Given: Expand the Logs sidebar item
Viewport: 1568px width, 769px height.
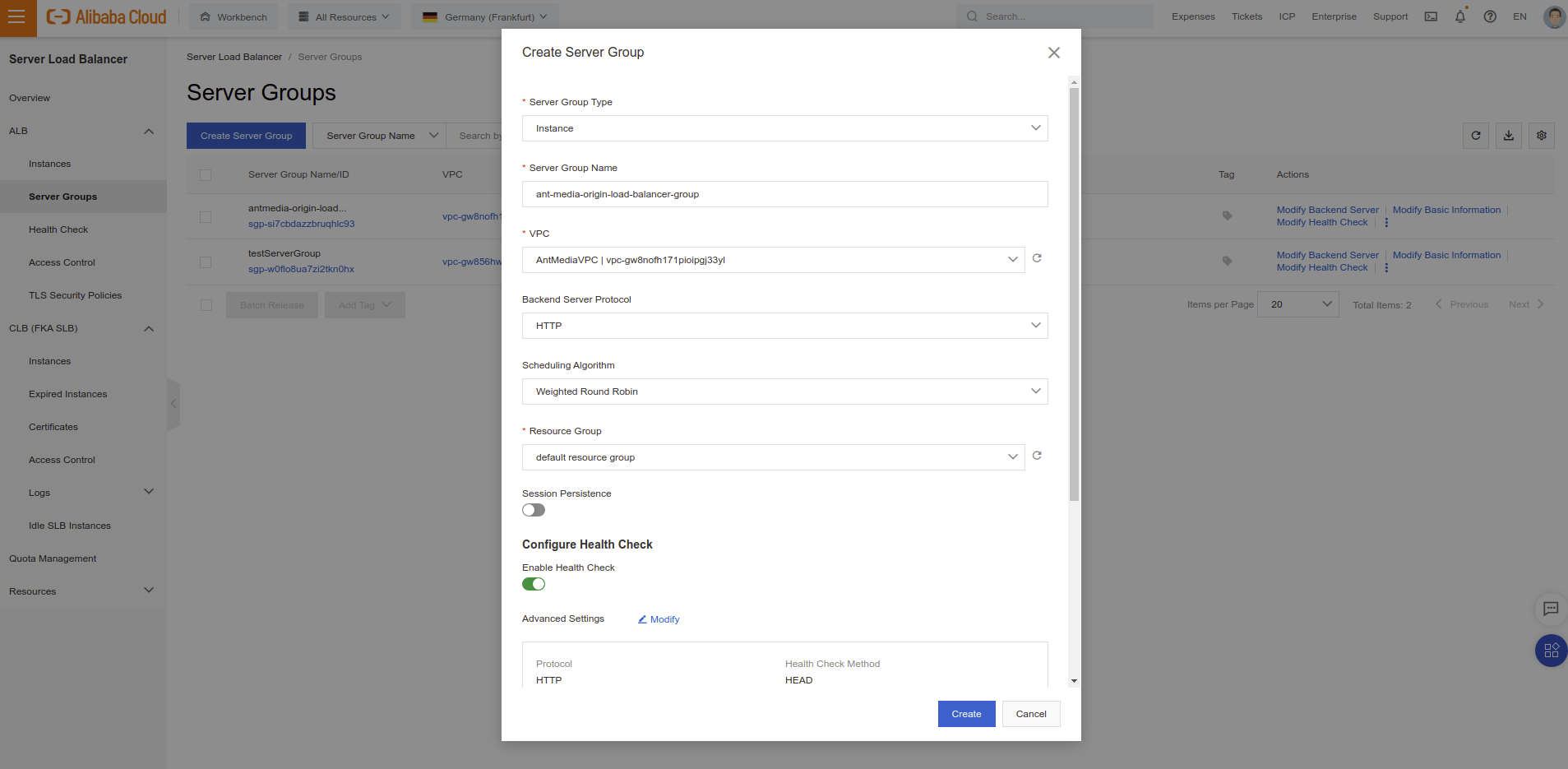Looking at the screenshot, I should 149,492.
